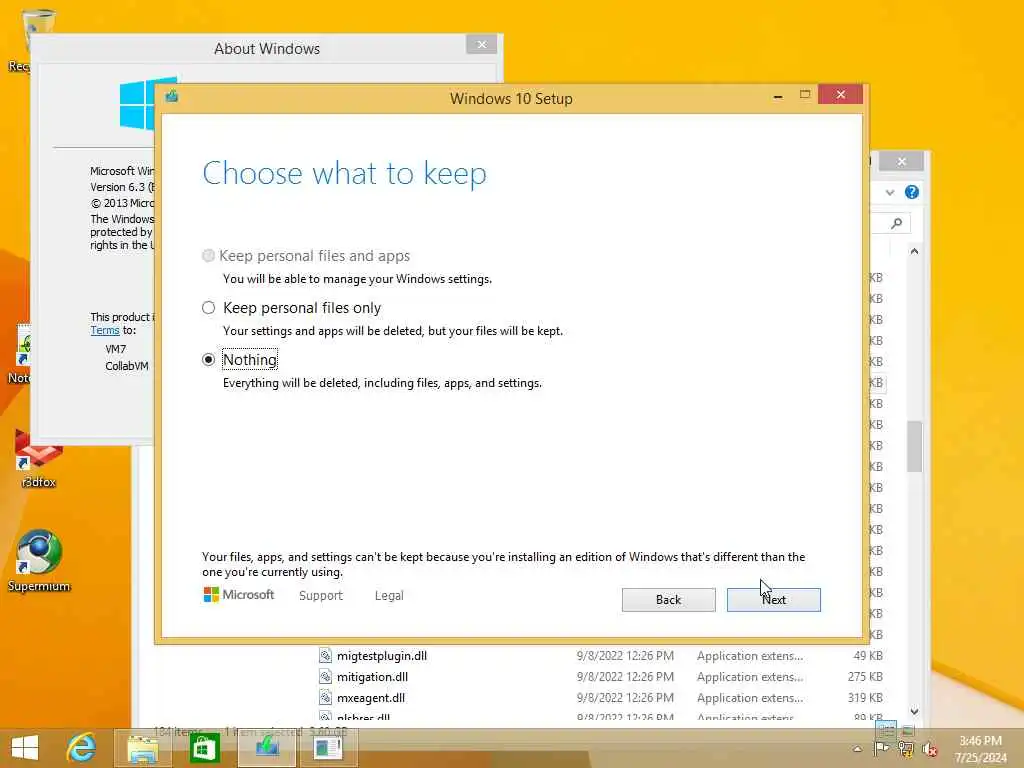Close the File Explorer window behind setup
Image resolution: width=1024 pixels, height=768 pixels.
click(x=901, y=161)
